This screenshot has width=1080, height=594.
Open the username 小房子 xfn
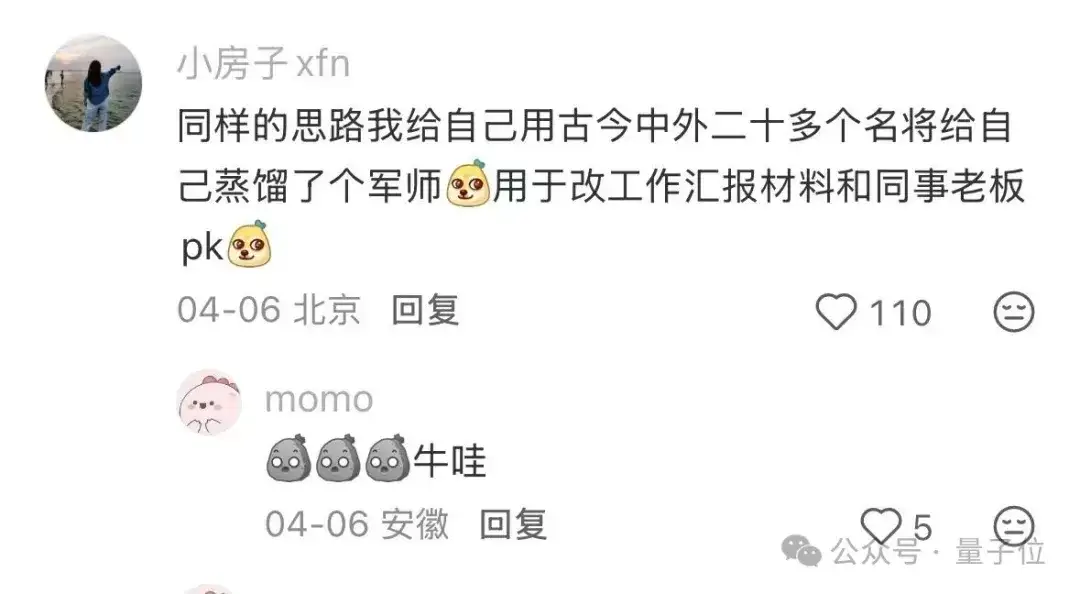[264, 64]
